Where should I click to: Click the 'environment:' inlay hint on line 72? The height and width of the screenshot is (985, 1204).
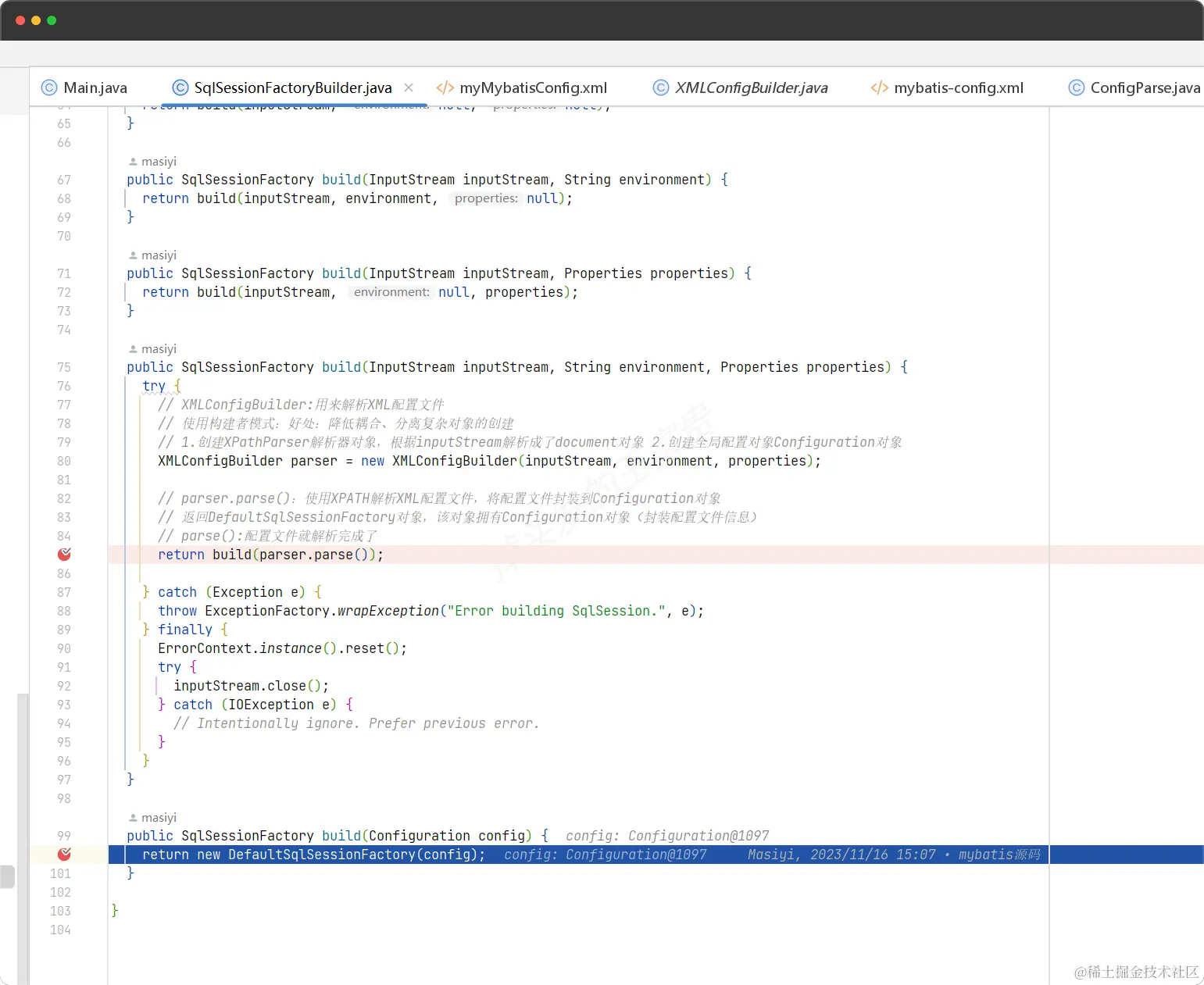391,292
